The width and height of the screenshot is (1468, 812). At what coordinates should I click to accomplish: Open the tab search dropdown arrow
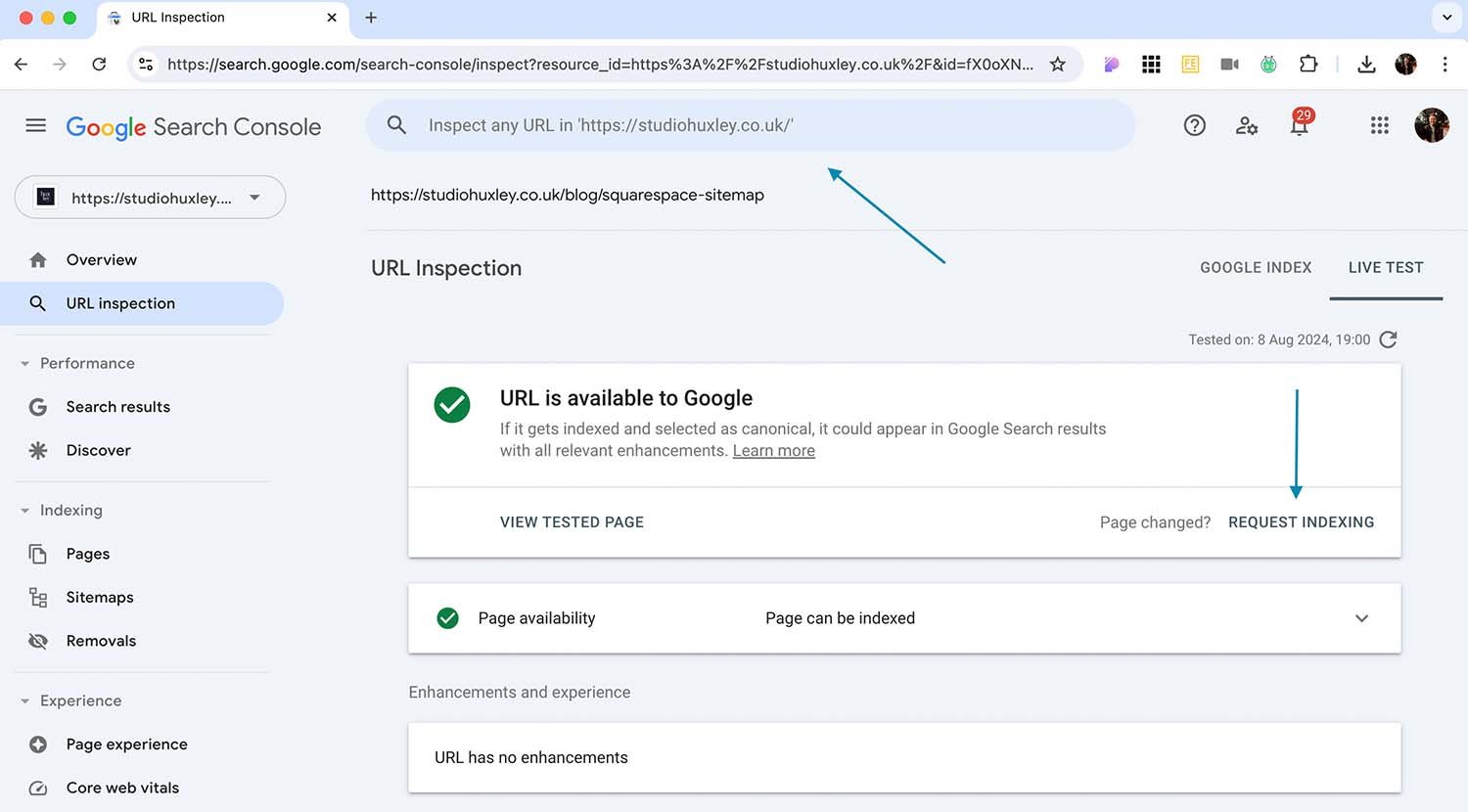click(x=1446, y=18)
